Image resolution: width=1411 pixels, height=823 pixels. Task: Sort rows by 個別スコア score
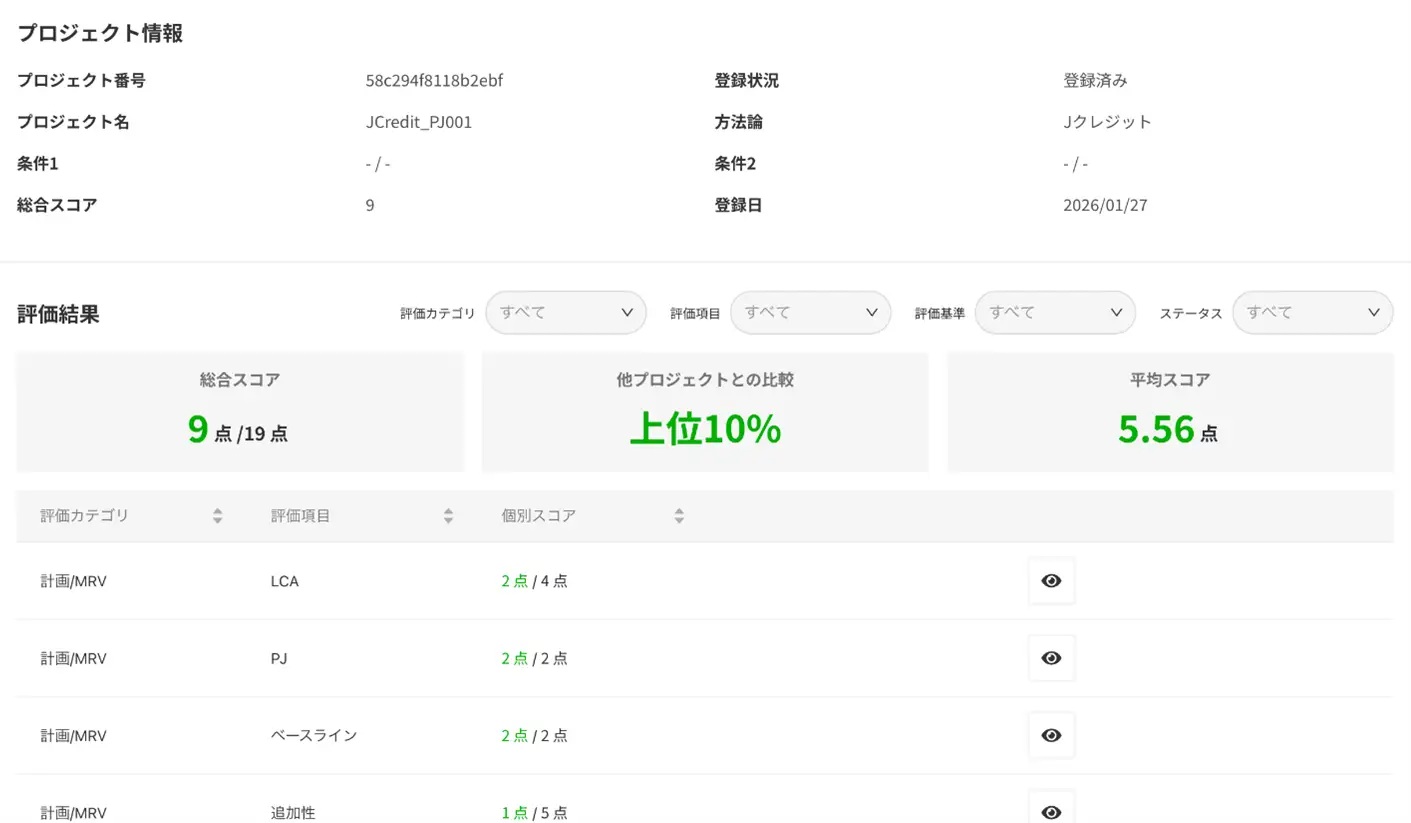point(678,515)
